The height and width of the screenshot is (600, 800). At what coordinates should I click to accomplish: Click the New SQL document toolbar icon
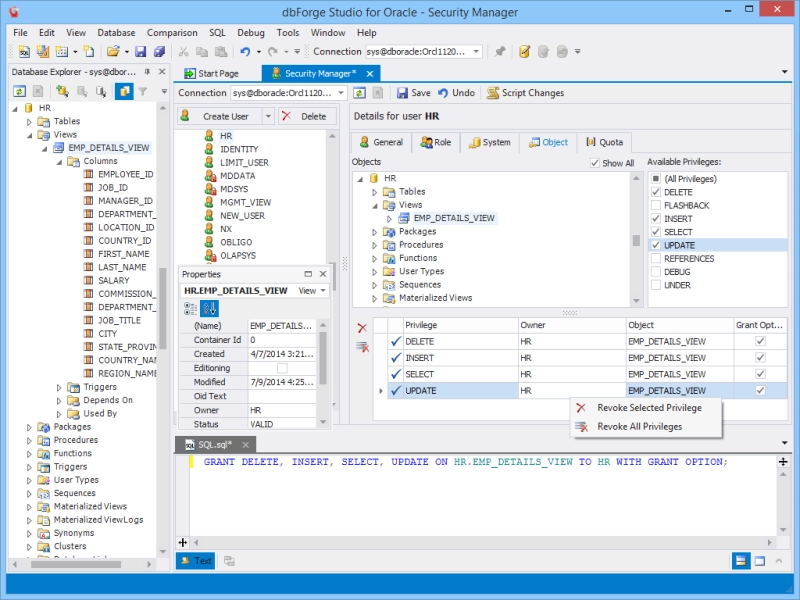point(24,52)
